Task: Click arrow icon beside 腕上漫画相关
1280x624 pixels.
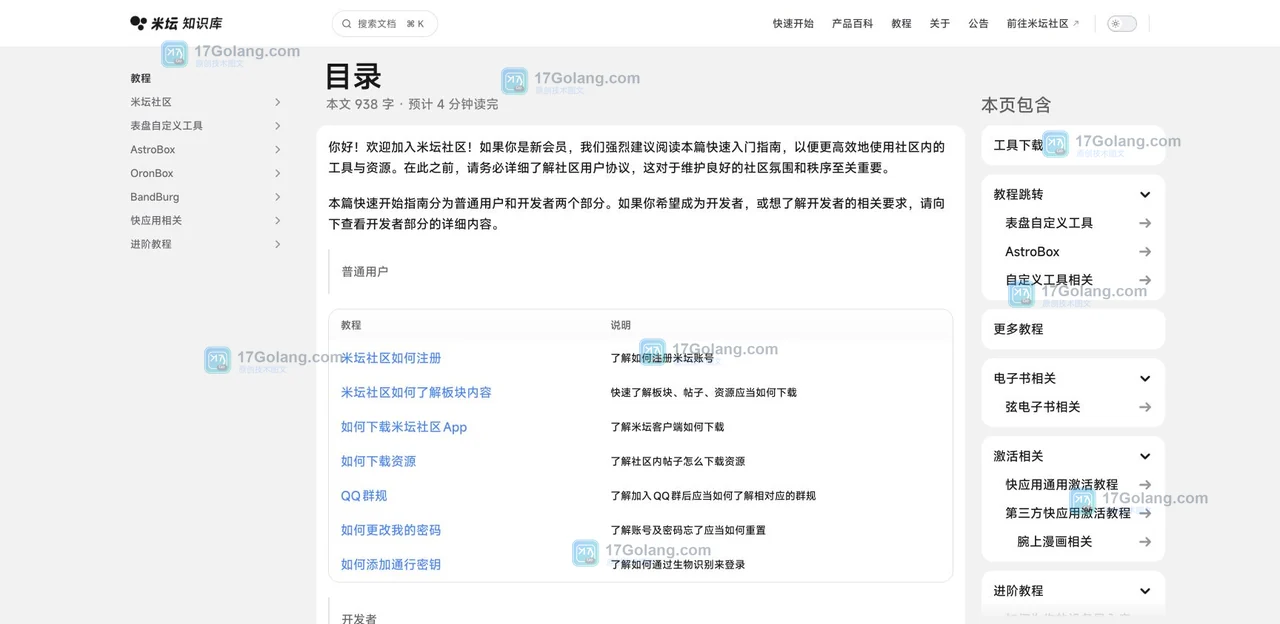Action: (1145, 542)
